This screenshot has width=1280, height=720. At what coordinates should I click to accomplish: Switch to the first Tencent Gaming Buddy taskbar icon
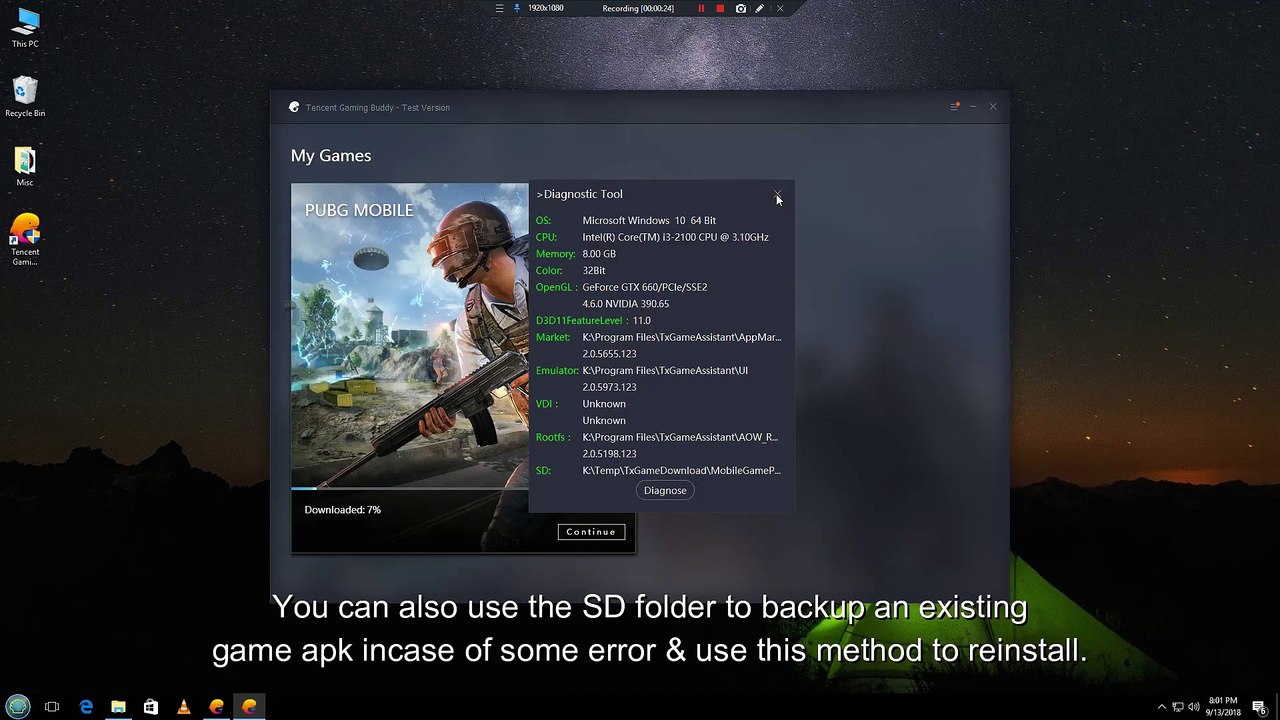coord(216,707)
